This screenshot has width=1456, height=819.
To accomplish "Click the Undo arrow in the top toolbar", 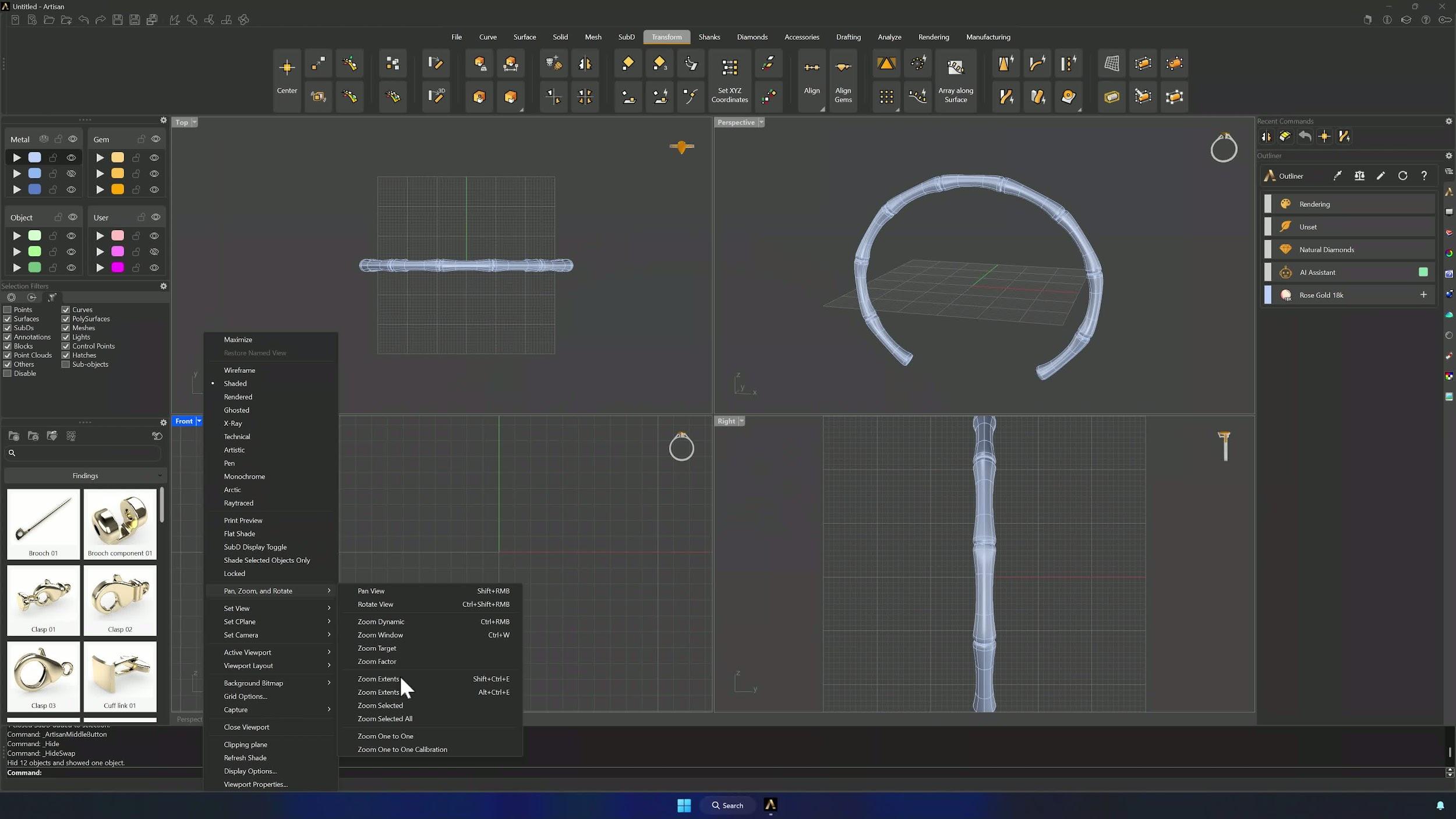I will 83,20.
